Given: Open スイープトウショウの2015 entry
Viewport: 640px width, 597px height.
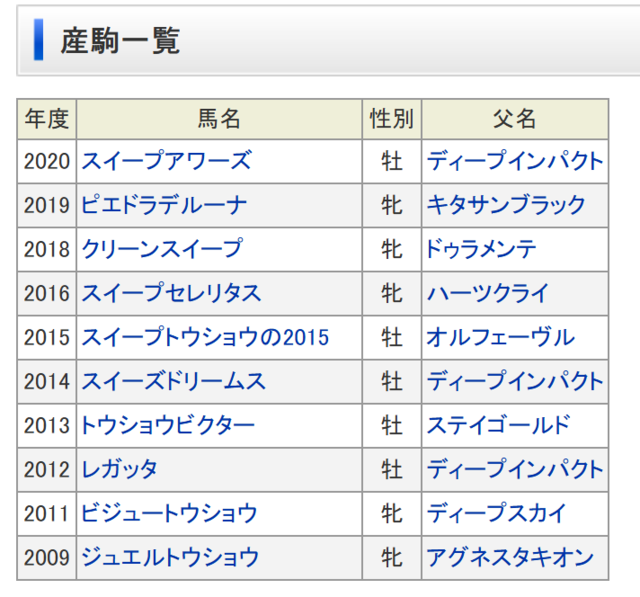Looking at the screenshot, I should (x=205, y=337).
